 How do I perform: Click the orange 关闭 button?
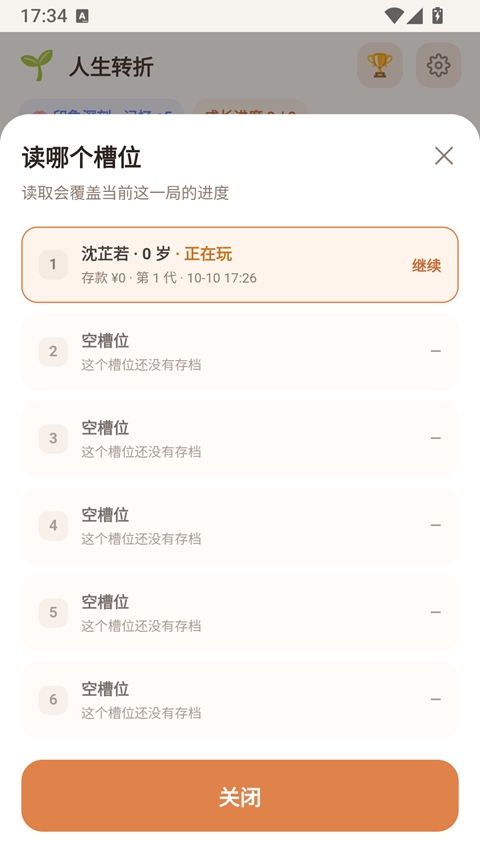[x=240, y=796]
